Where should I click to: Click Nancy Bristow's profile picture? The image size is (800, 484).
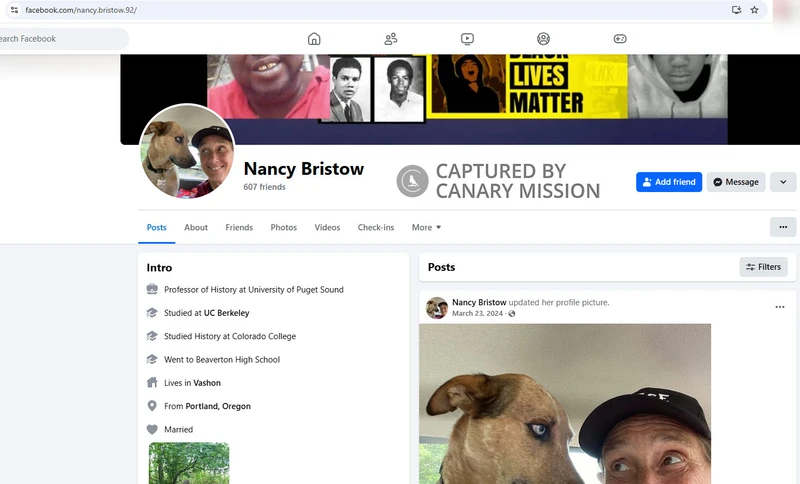187,151
